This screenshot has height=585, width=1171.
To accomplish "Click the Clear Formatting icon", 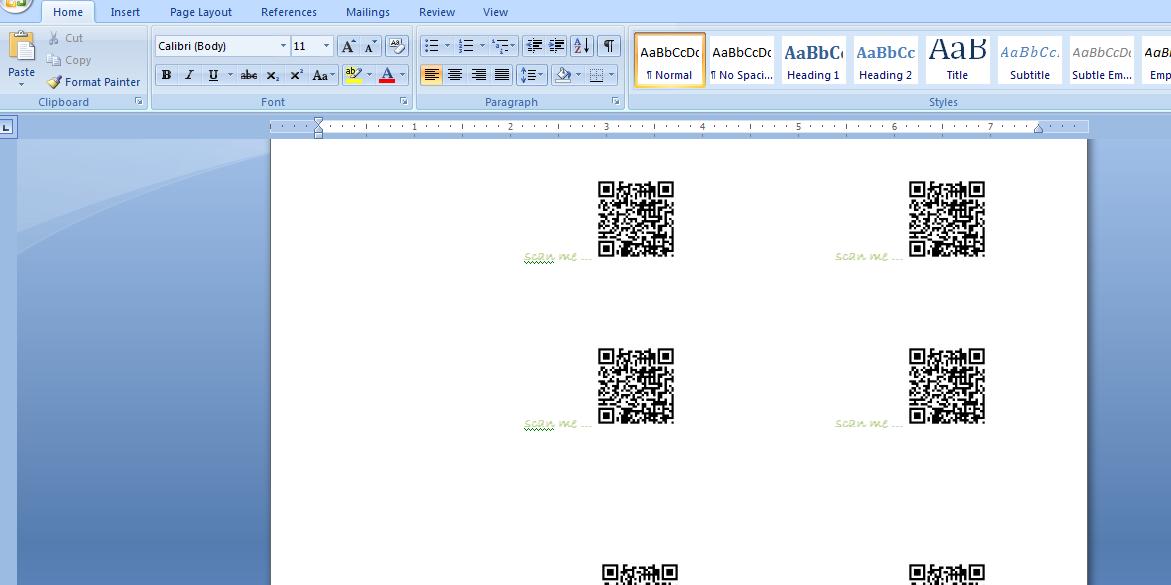I will [397, 46].
